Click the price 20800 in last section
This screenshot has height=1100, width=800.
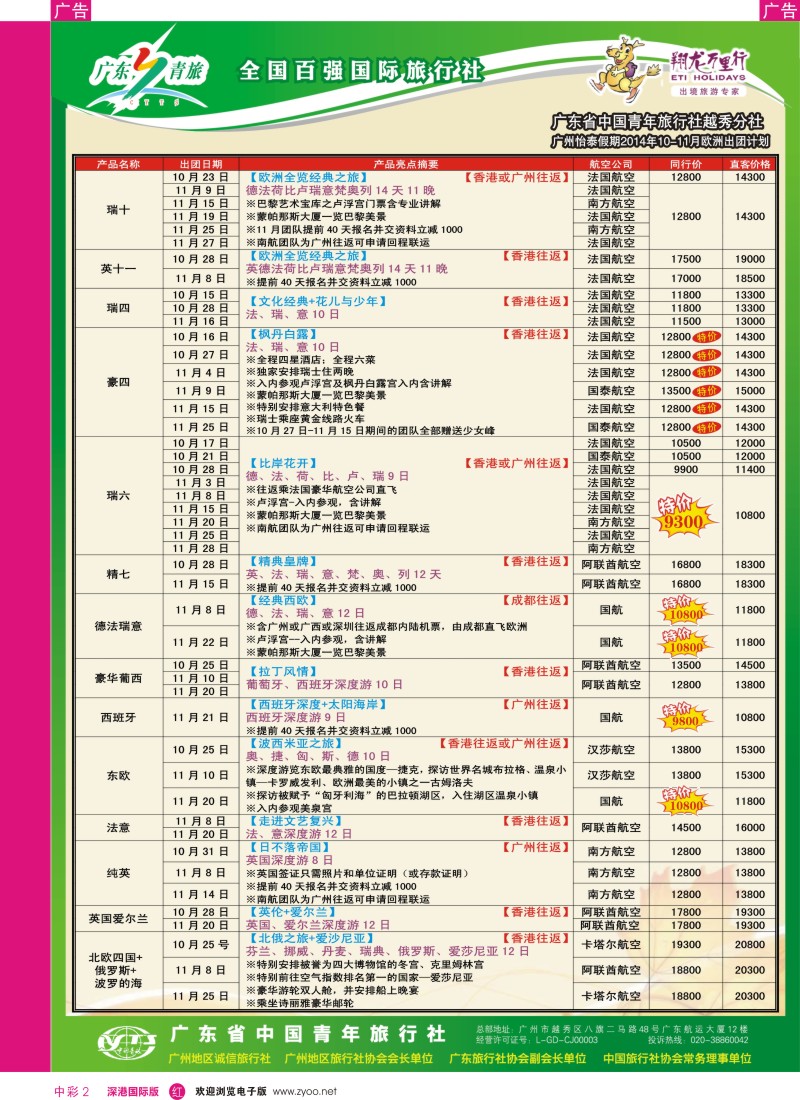(749, 945)
